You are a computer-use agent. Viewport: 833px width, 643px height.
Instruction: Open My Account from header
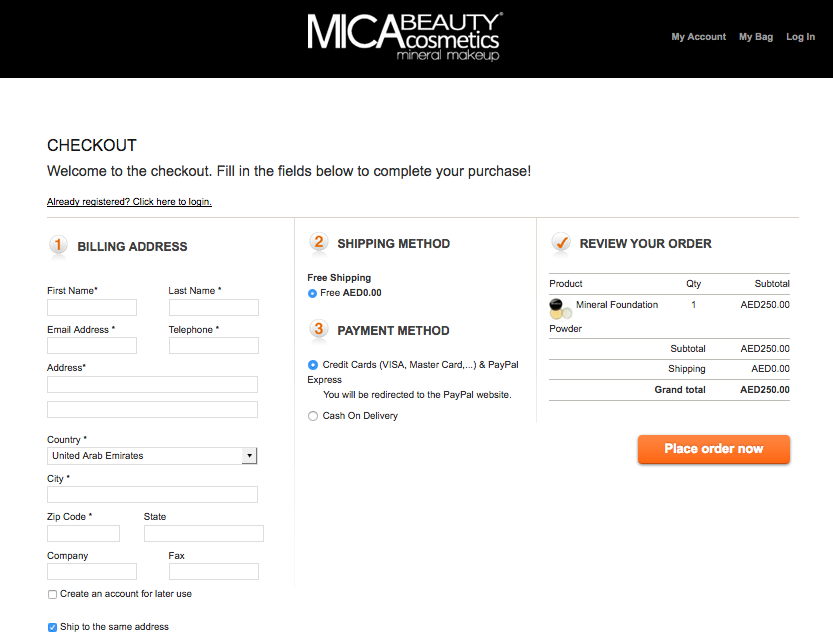pos(699,37)
